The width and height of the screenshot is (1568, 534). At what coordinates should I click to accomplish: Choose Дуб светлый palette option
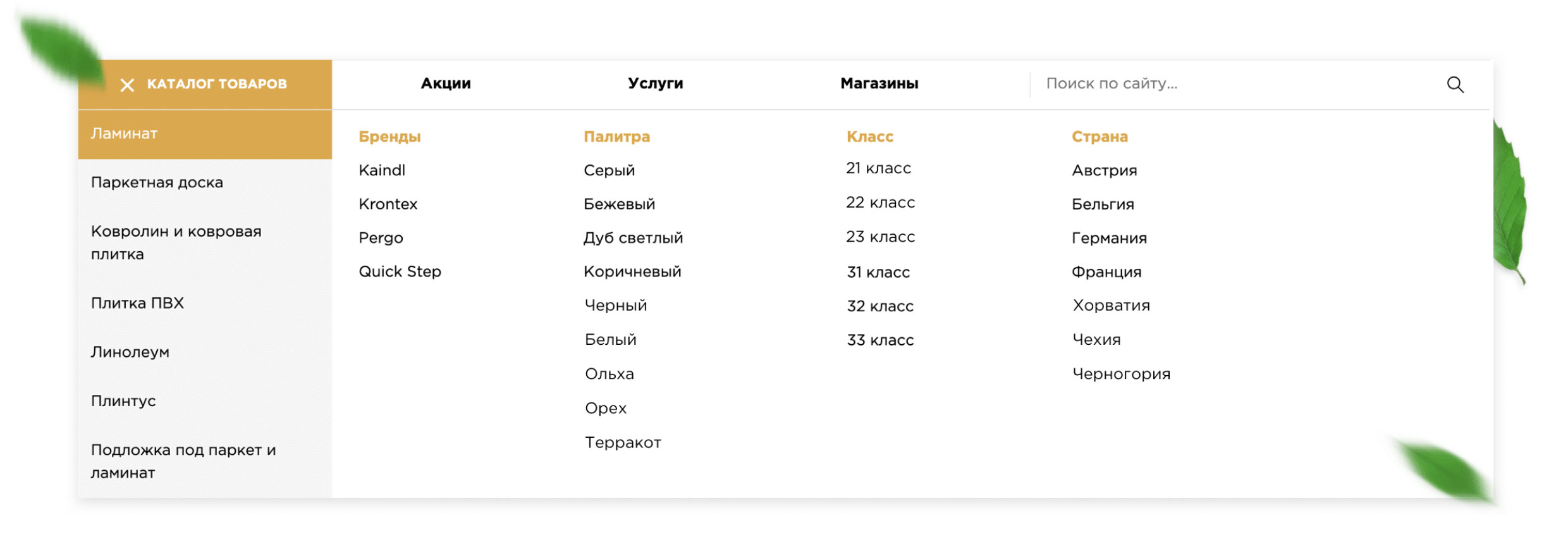pos(633,238)
